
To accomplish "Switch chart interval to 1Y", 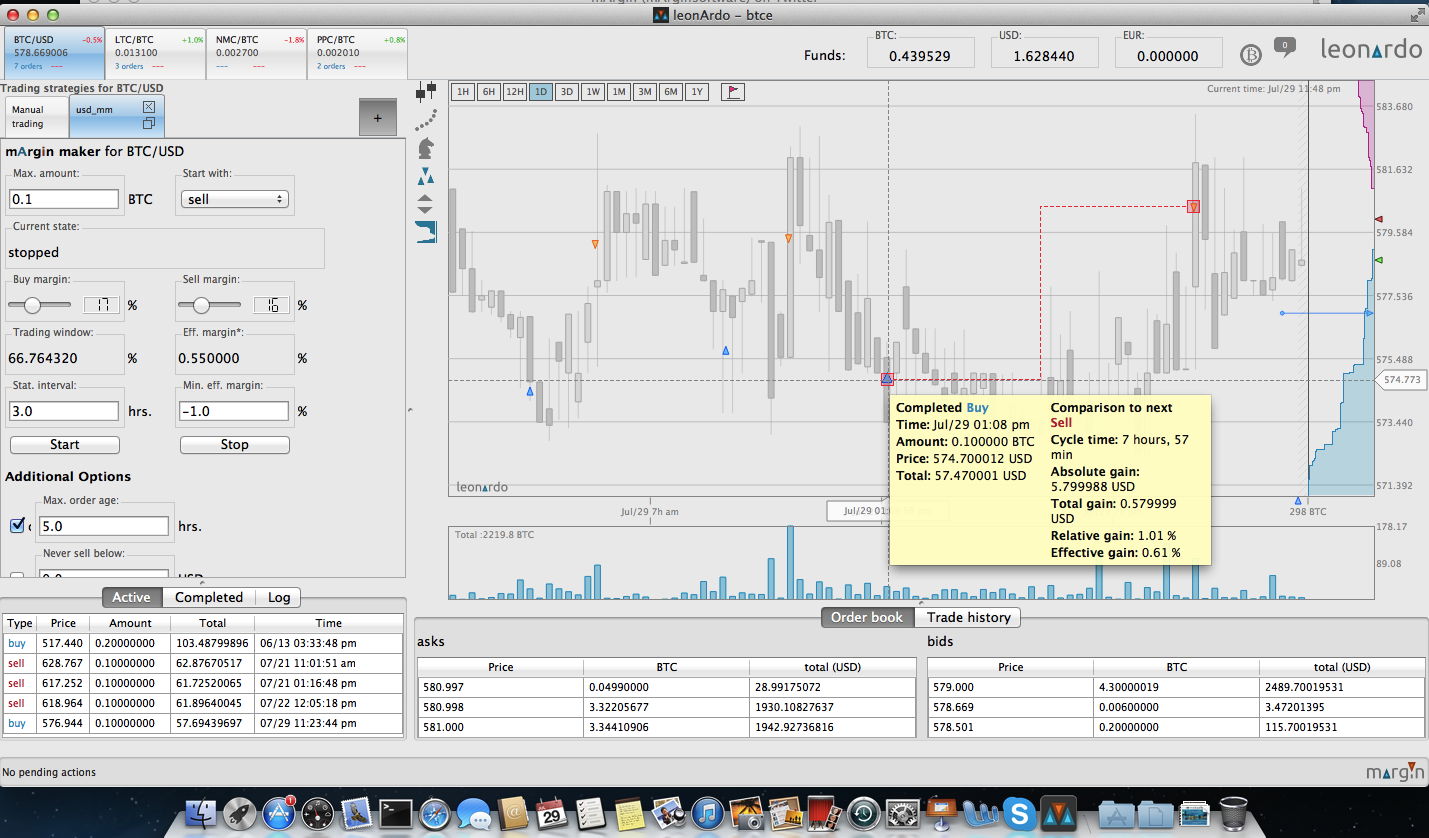I will click(697, 92).
